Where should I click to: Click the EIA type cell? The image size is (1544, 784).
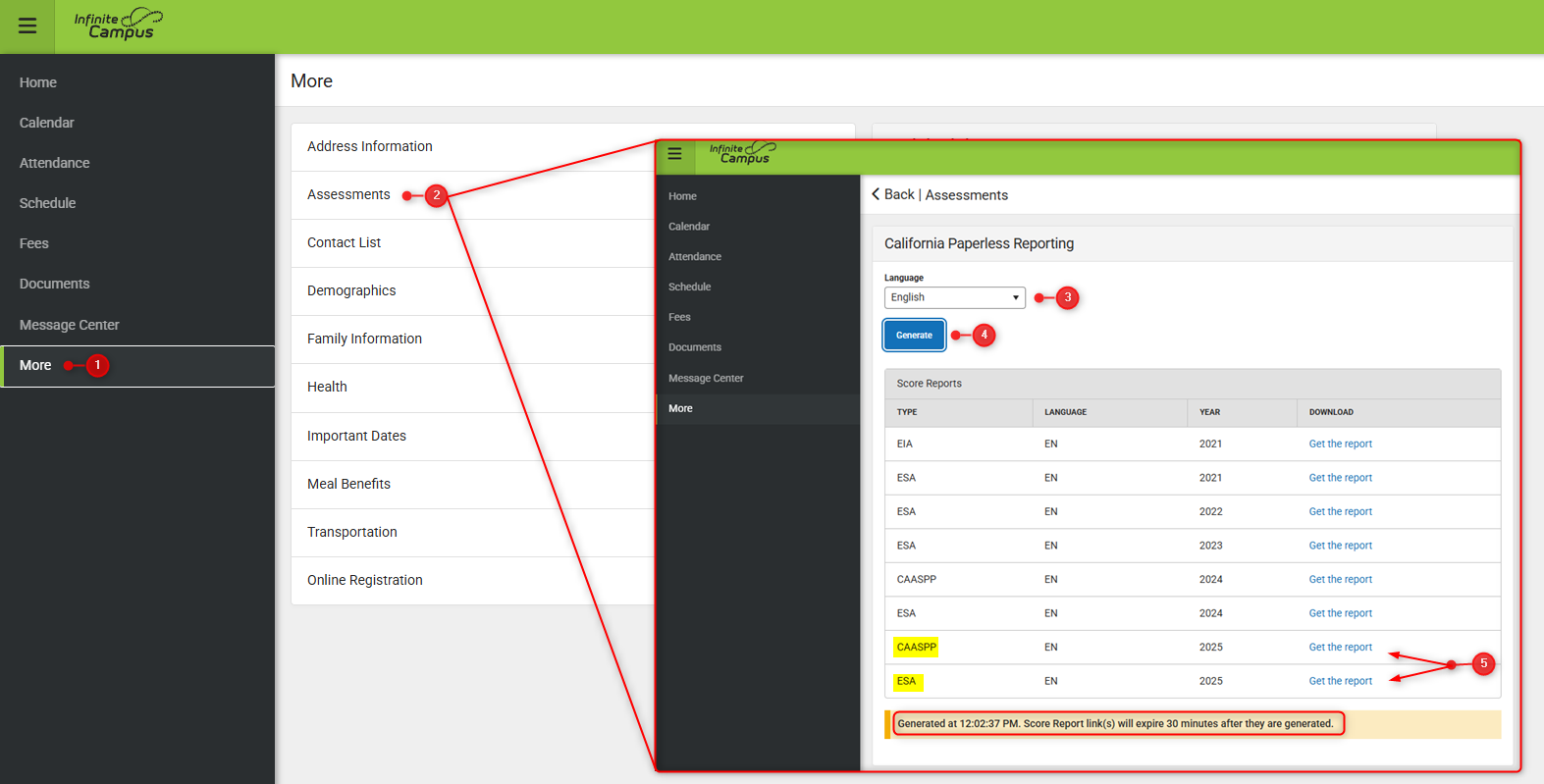point(905,444)
